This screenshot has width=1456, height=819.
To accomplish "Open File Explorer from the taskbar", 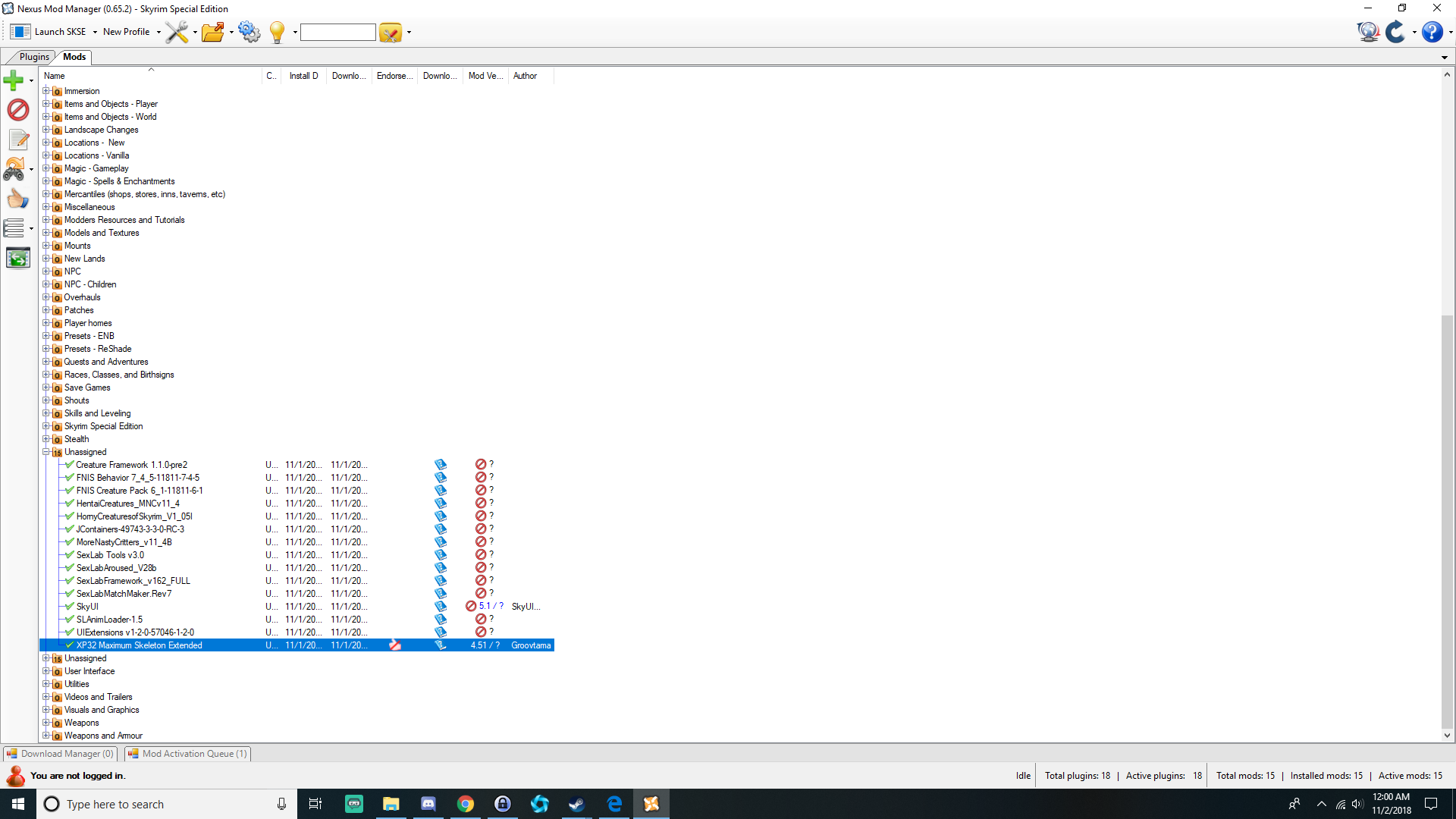I will point(391,804).
